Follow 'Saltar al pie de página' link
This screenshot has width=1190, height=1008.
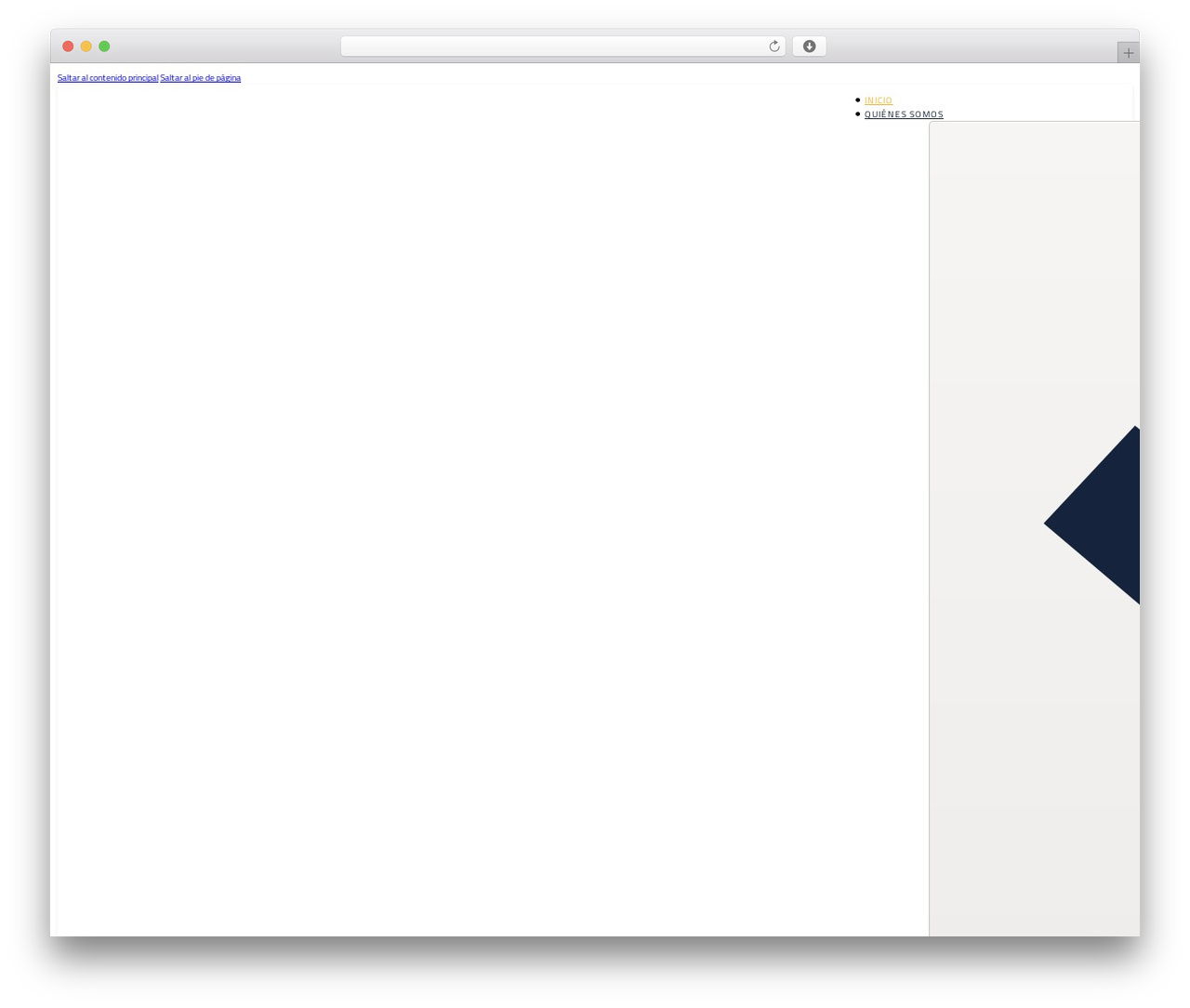click(200, 78)
